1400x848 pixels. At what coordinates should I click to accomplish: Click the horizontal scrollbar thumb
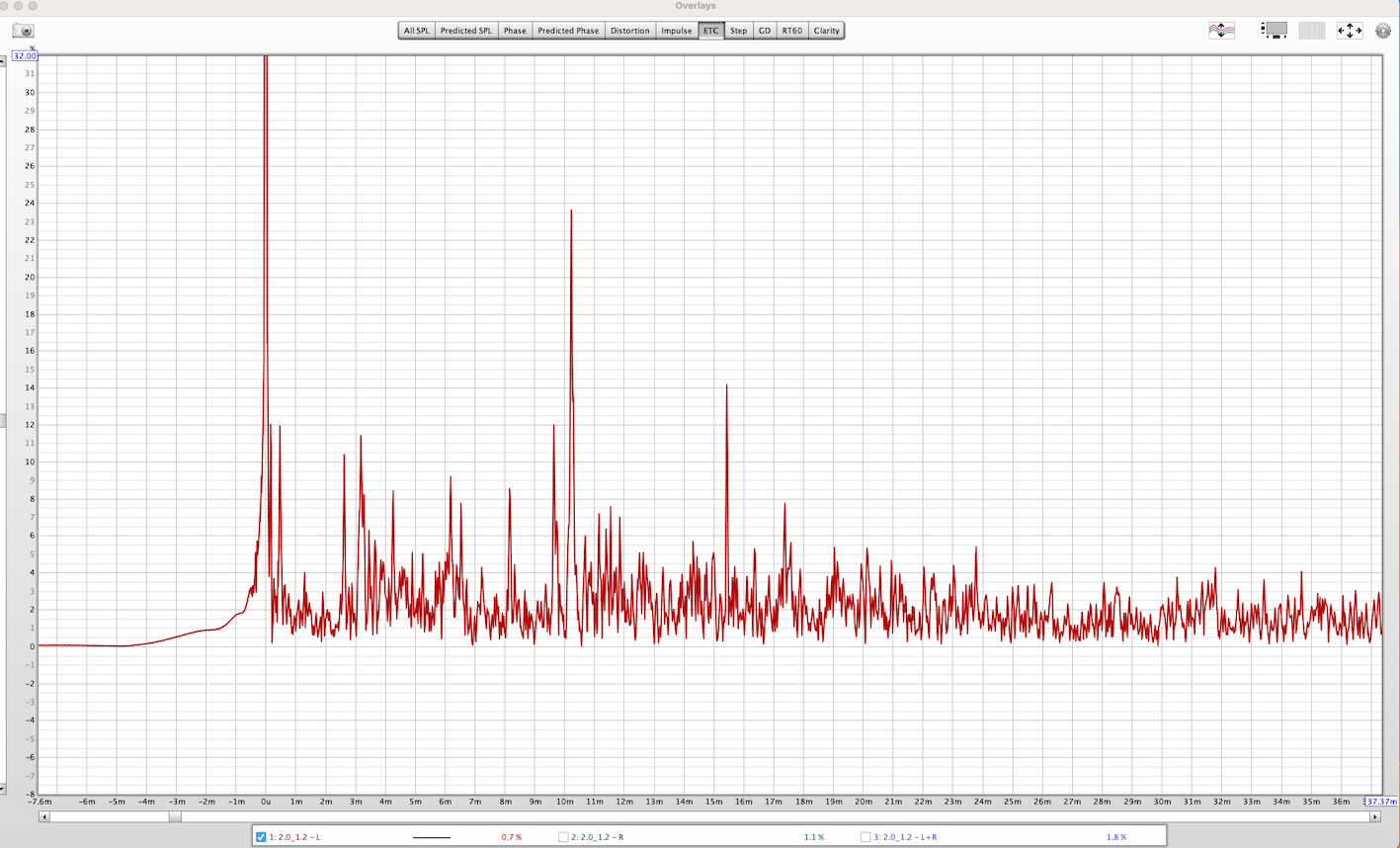tap(175, 816)
